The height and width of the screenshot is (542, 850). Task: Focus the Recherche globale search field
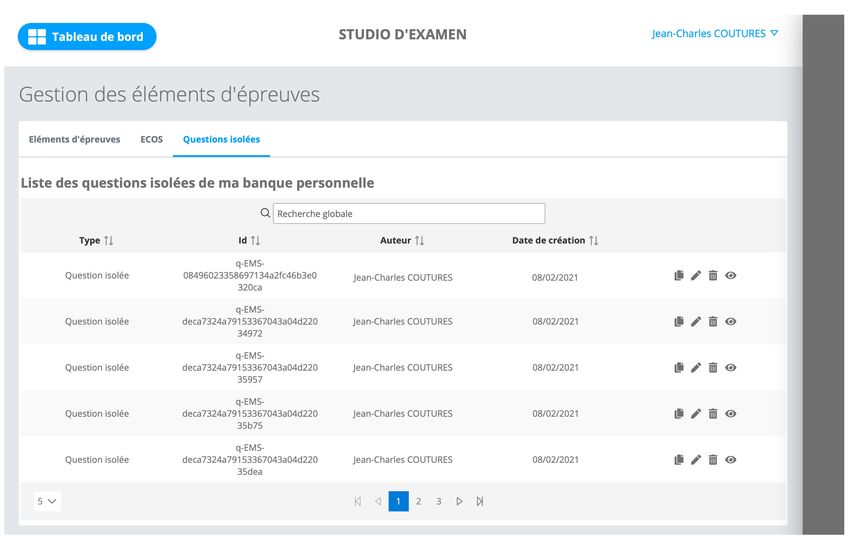(409, 214)
